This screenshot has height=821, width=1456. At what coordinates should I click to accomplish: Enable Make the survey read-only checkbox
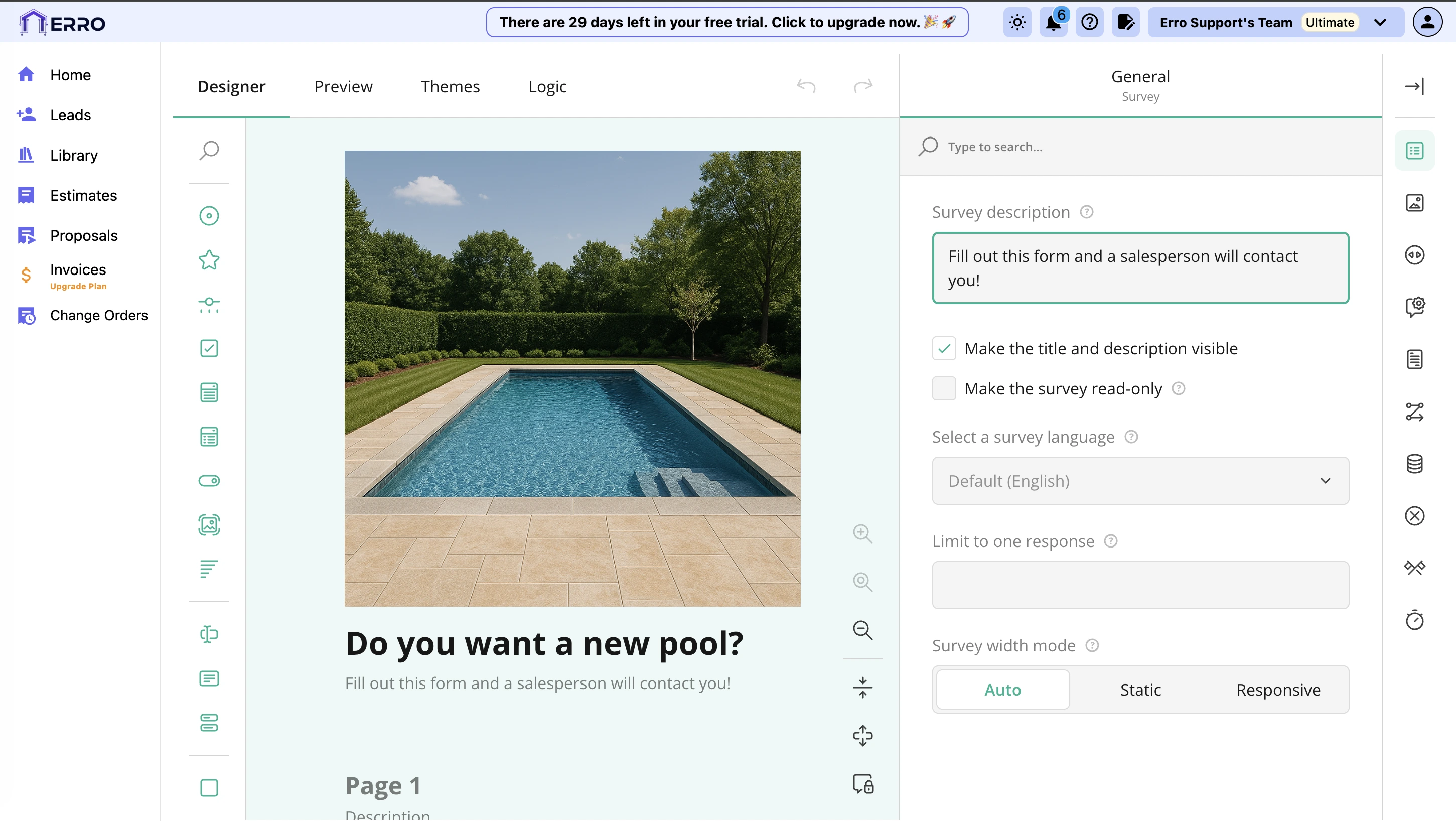coord(944,388)
